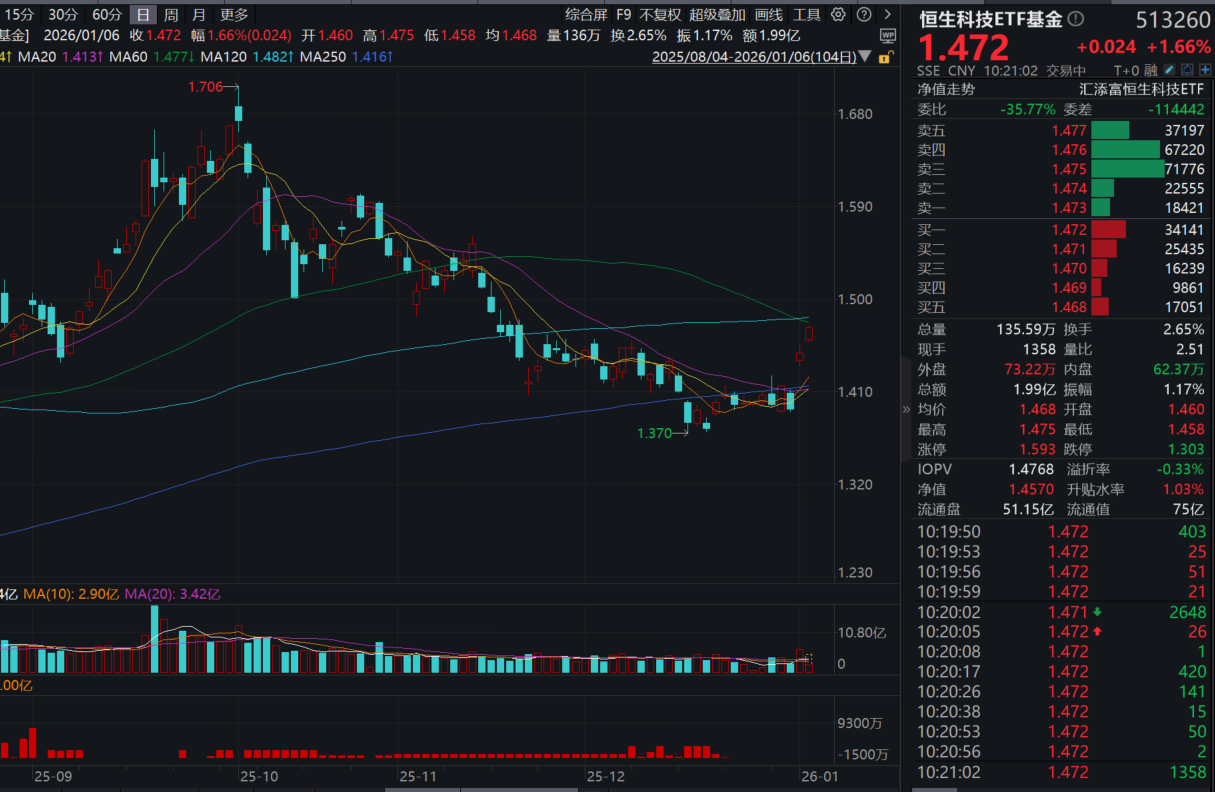Image resolution: width=1215 pixels, height=792 pixels.
Task: Click the bell price-alert icon
Action: point(1185,70)
